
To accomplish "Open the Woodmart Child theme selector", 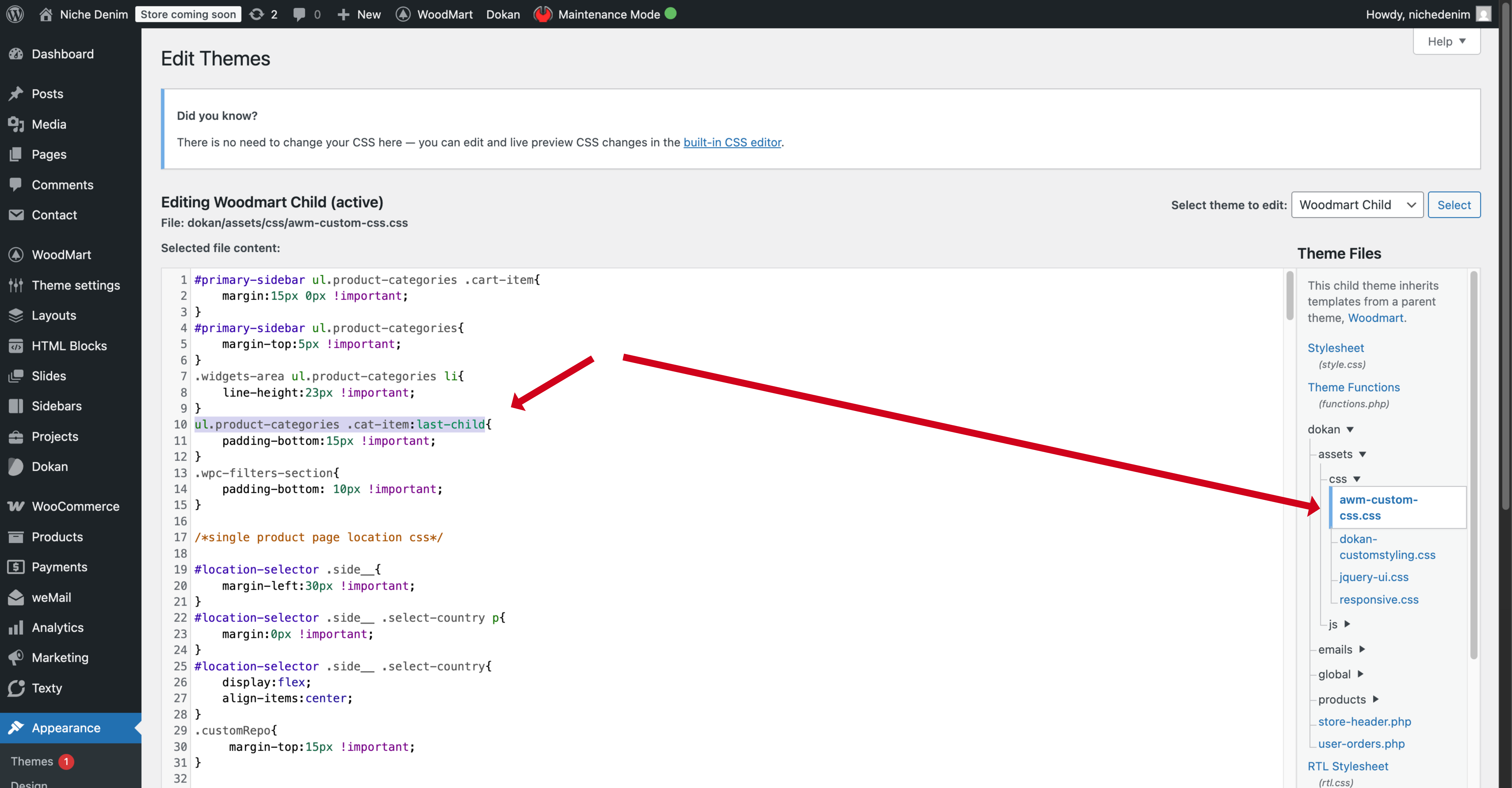I will click(1357, 205).
